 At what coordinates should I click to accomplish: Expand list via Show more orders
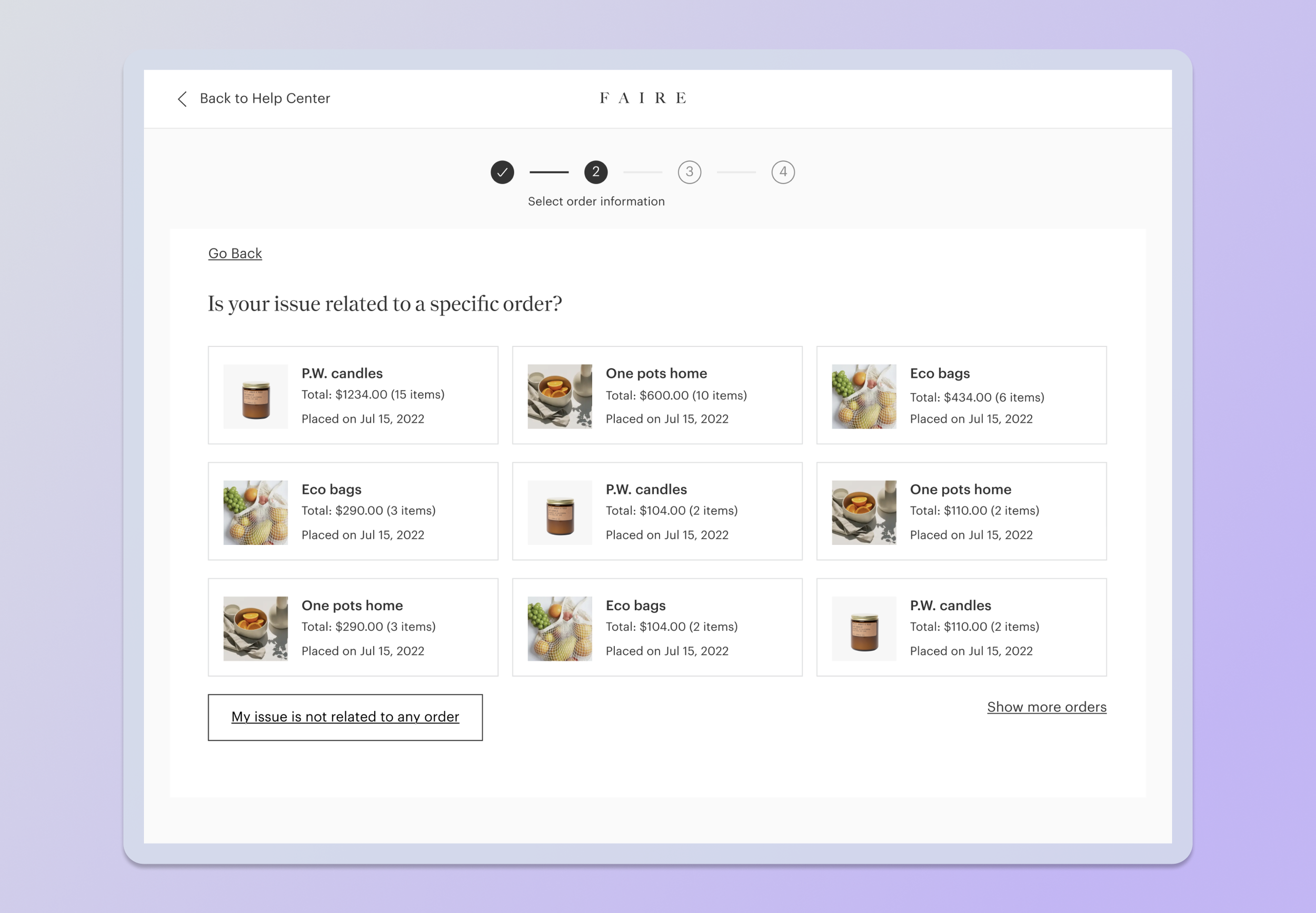tap(1046, 707)
